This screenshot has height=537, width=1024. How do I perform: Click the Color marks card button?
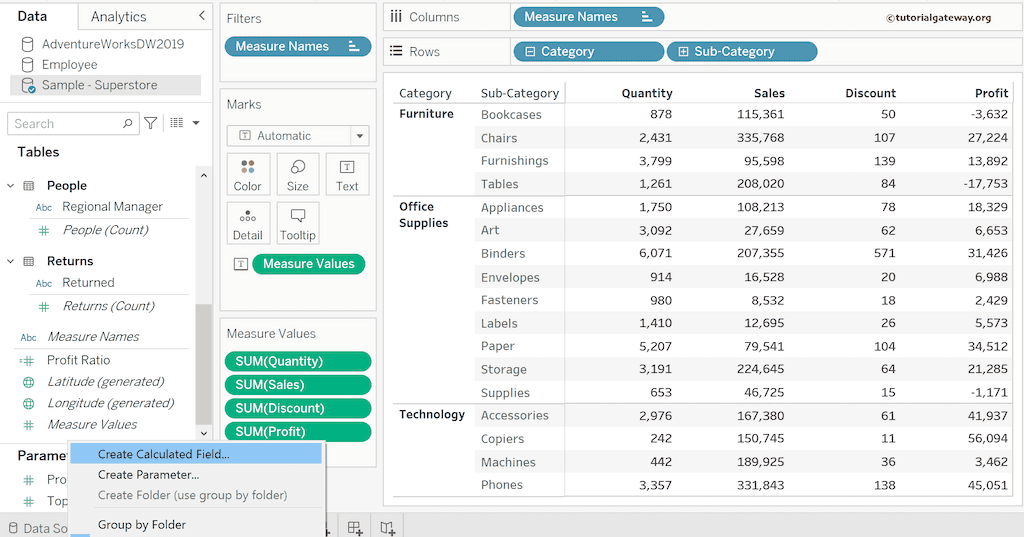coord(247,174)
